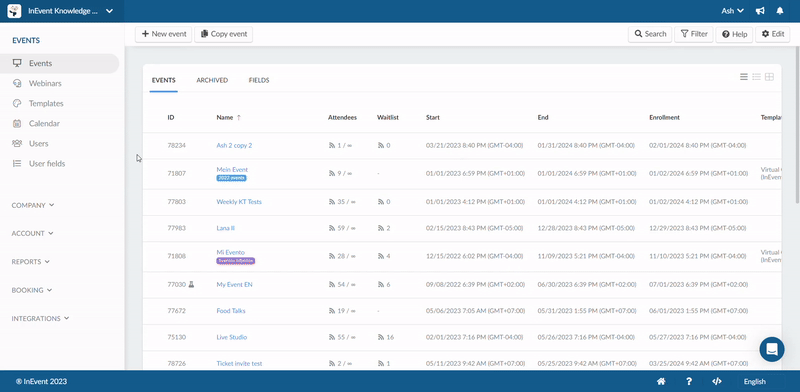Click the Help button
This screenshot has height=392, width=800.
734,34
